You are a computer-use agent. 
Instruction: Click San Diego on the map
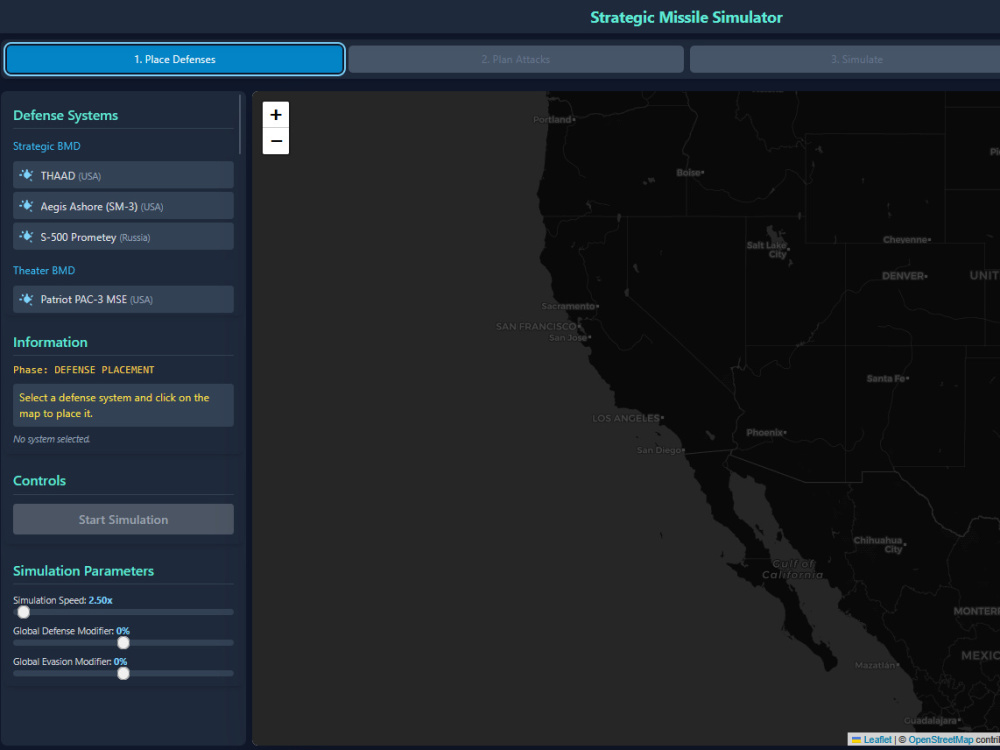[660, 450]
